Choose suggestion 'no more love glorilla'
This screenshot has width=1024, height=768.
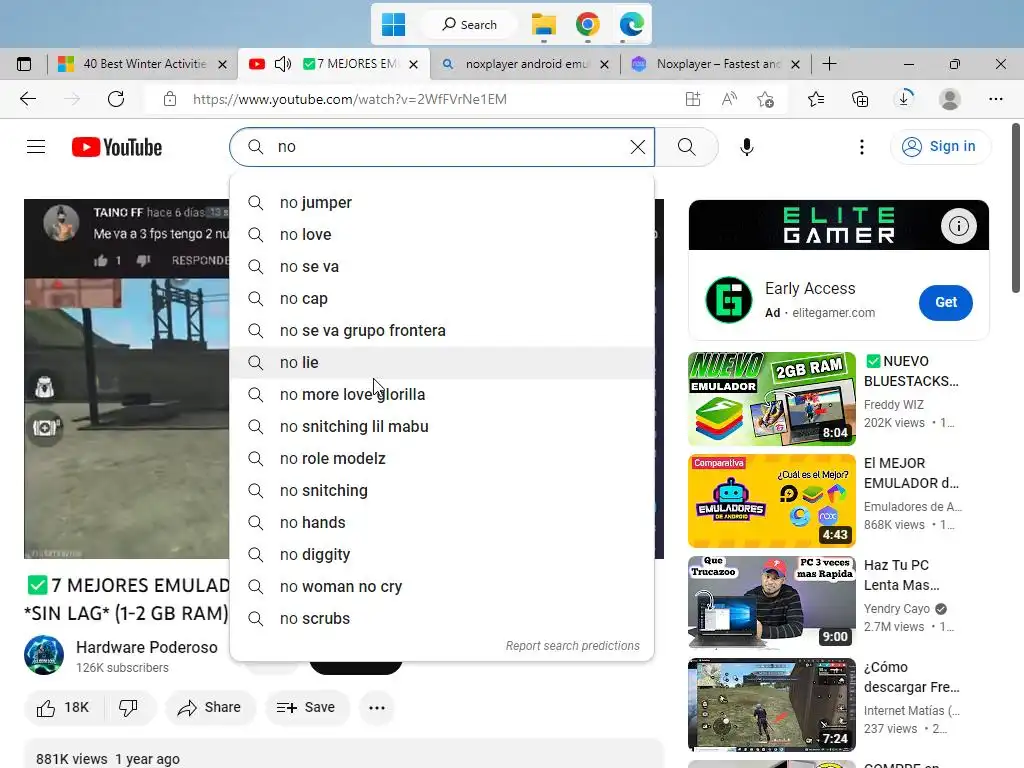(442, 394)
